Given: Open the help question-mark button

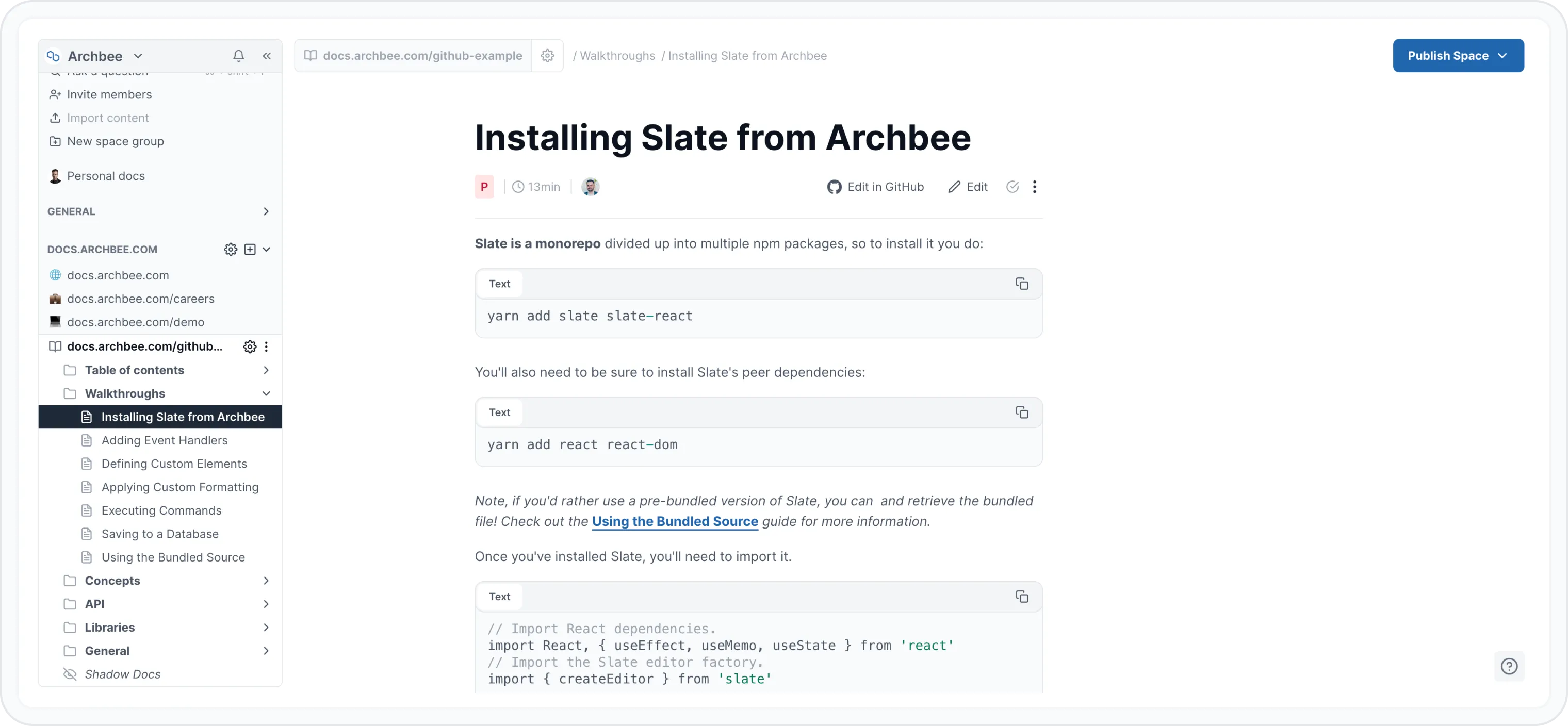Looking at the screenshot, I should click(1509, 666).
